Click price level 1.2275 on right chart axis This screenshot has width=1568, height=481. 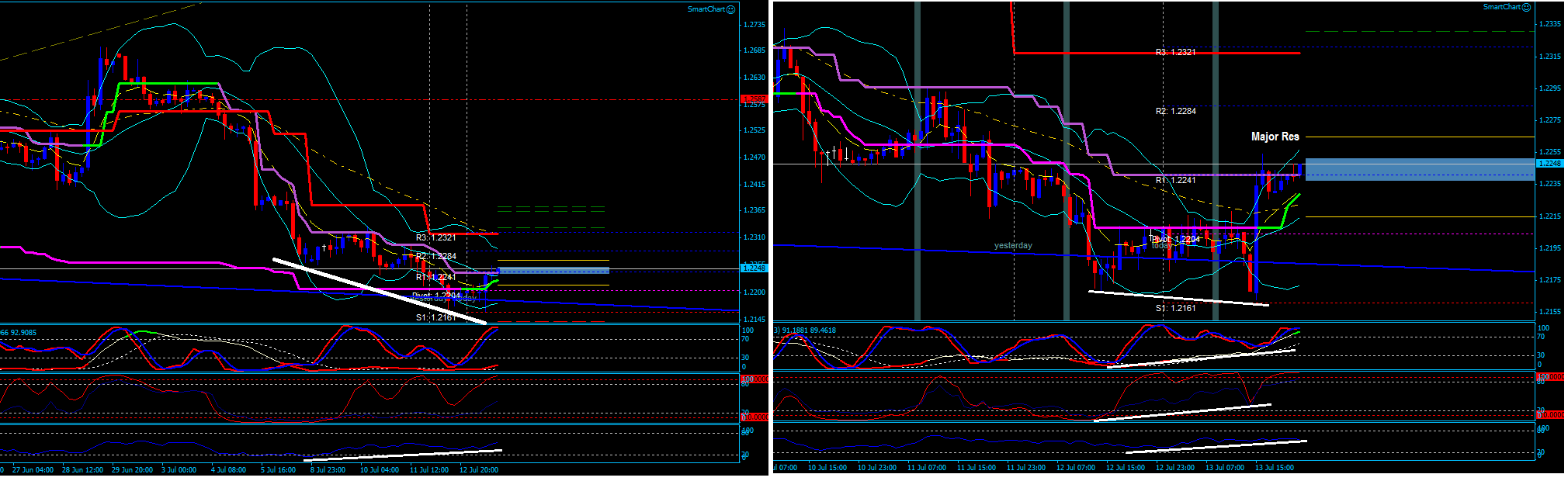tap(1550, 120)
